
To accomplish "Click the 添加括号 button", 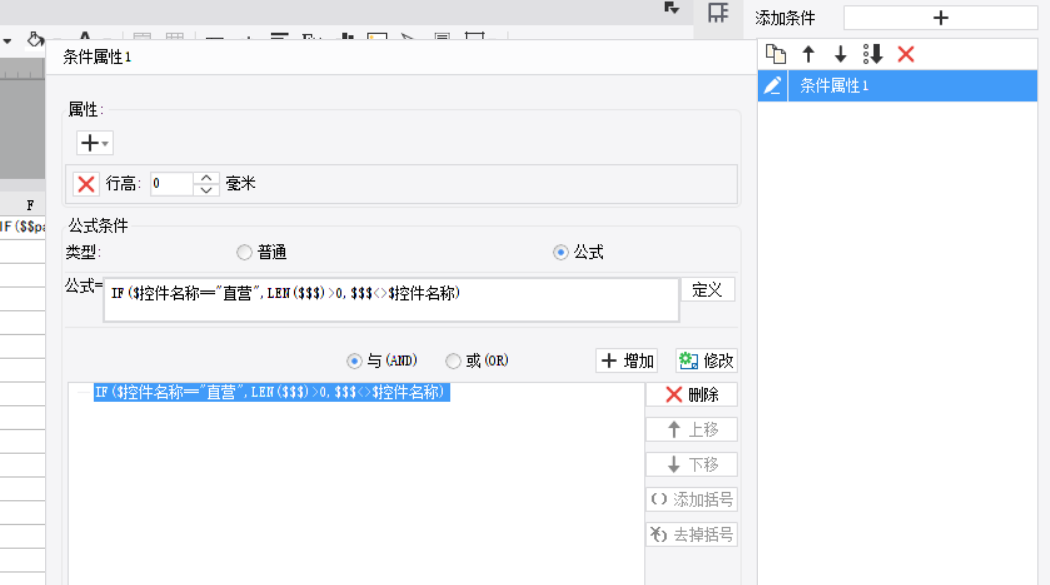I will click(692, 499).
